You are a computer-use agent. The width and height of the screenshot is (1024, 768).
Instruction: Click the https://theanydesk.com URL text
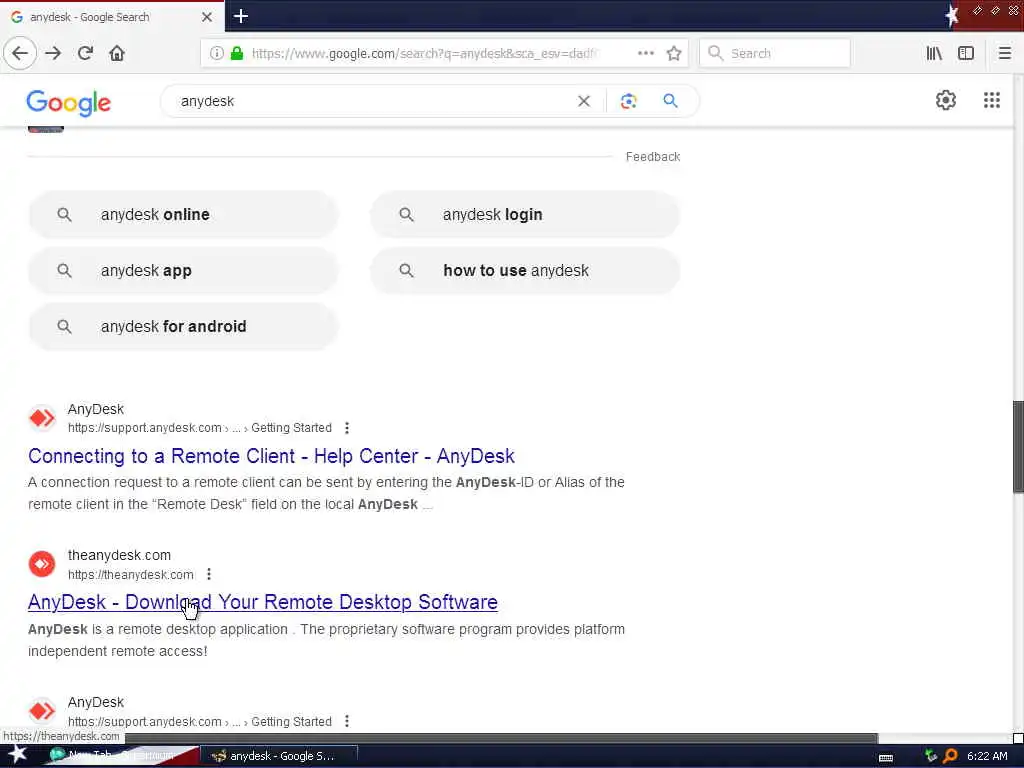pos(131,575)
